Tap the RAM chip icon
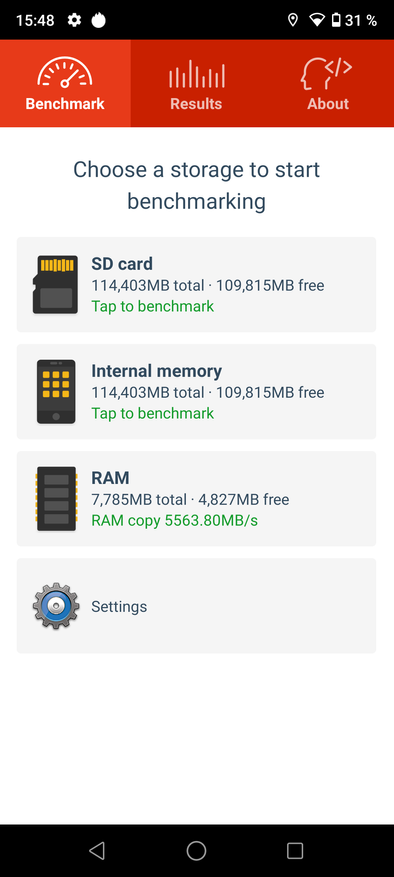Image resolution: width=394 pixels, height=877 pixels. pyautogui.click(x=55, y=498)
